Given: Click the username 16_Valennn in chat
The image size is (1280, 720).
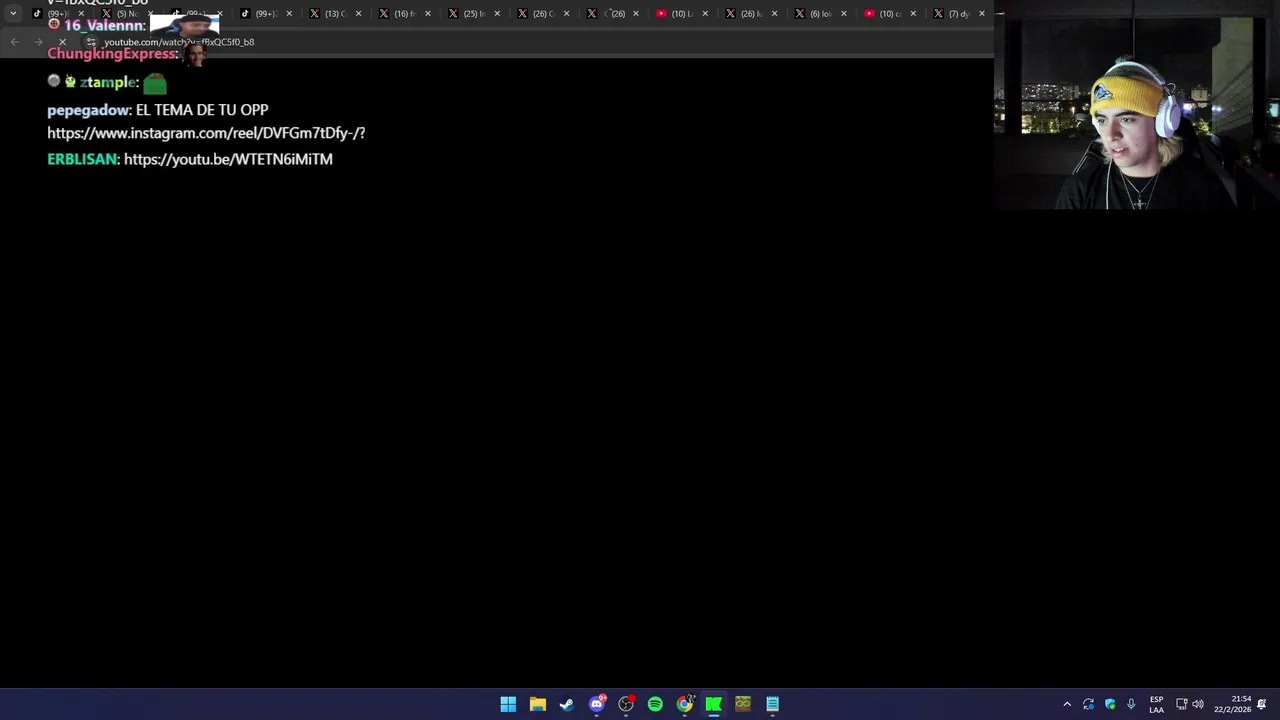Looking at the screenshot, I should [x=103, y=26].
